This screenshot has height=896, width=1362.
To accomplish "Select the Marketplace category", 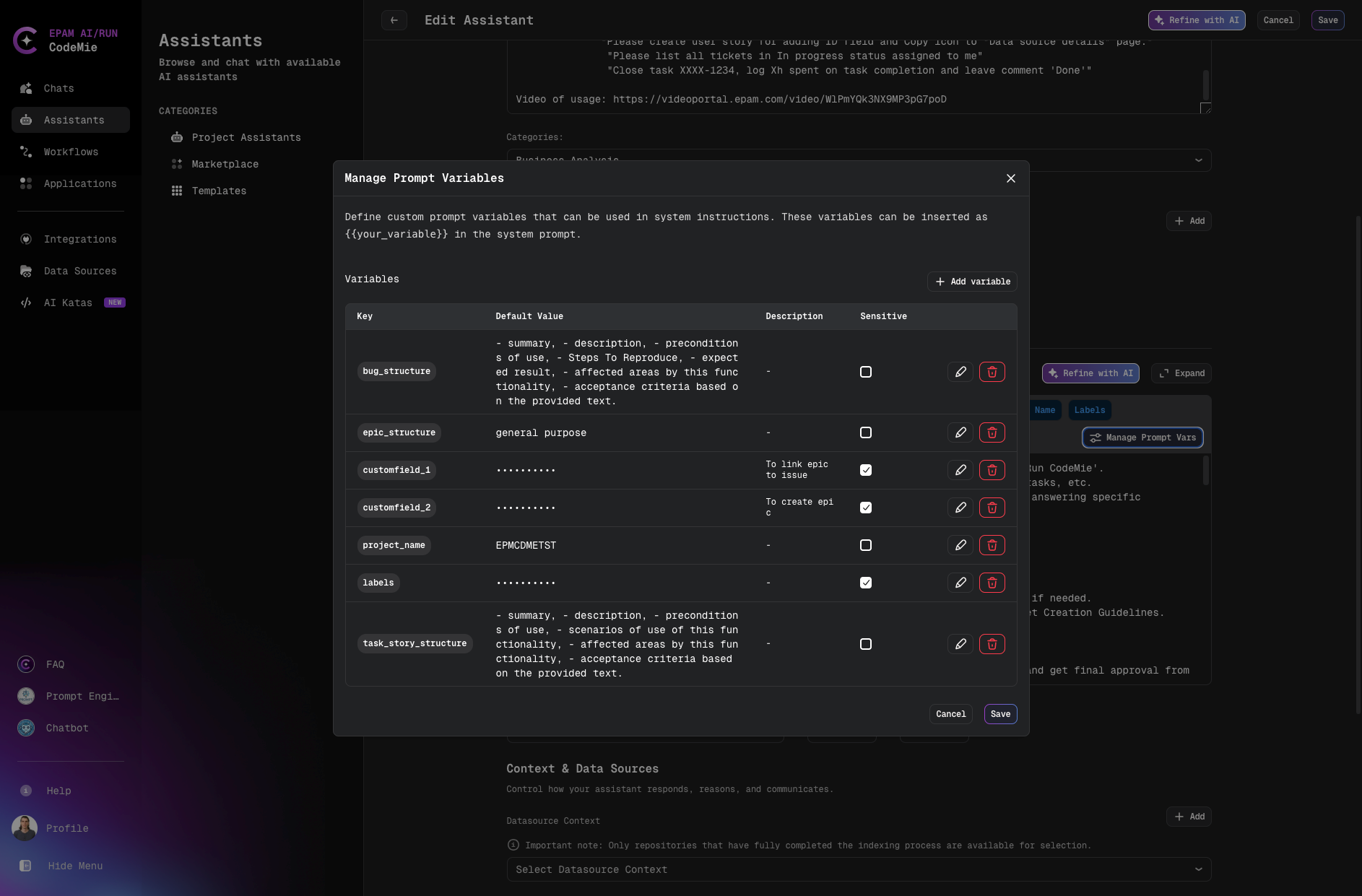I will [225, 164].
